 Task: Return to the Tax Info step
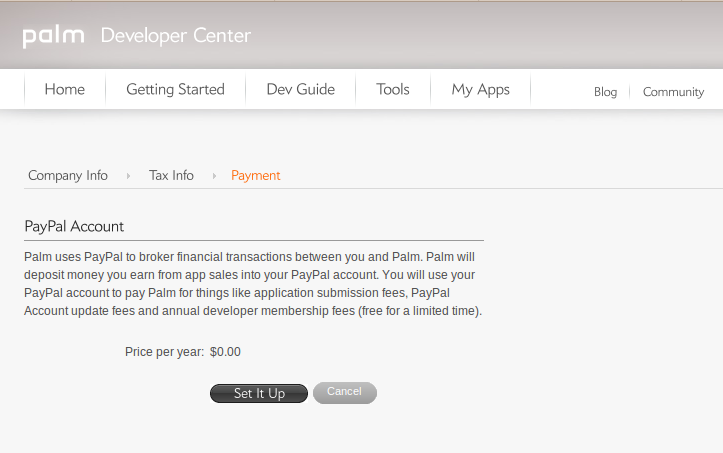click(171, 175)
